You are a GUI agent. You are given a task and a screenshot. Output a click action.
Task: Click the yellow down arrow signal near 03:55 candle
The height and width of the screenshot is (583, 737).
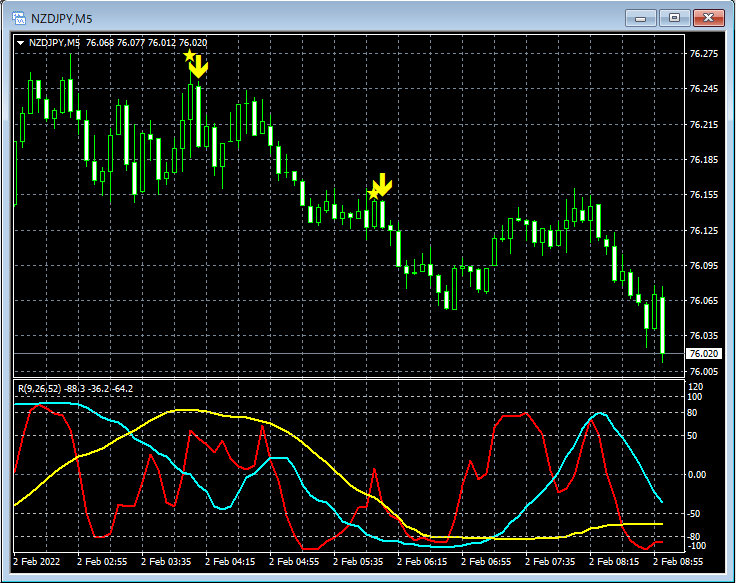[199, 66]
